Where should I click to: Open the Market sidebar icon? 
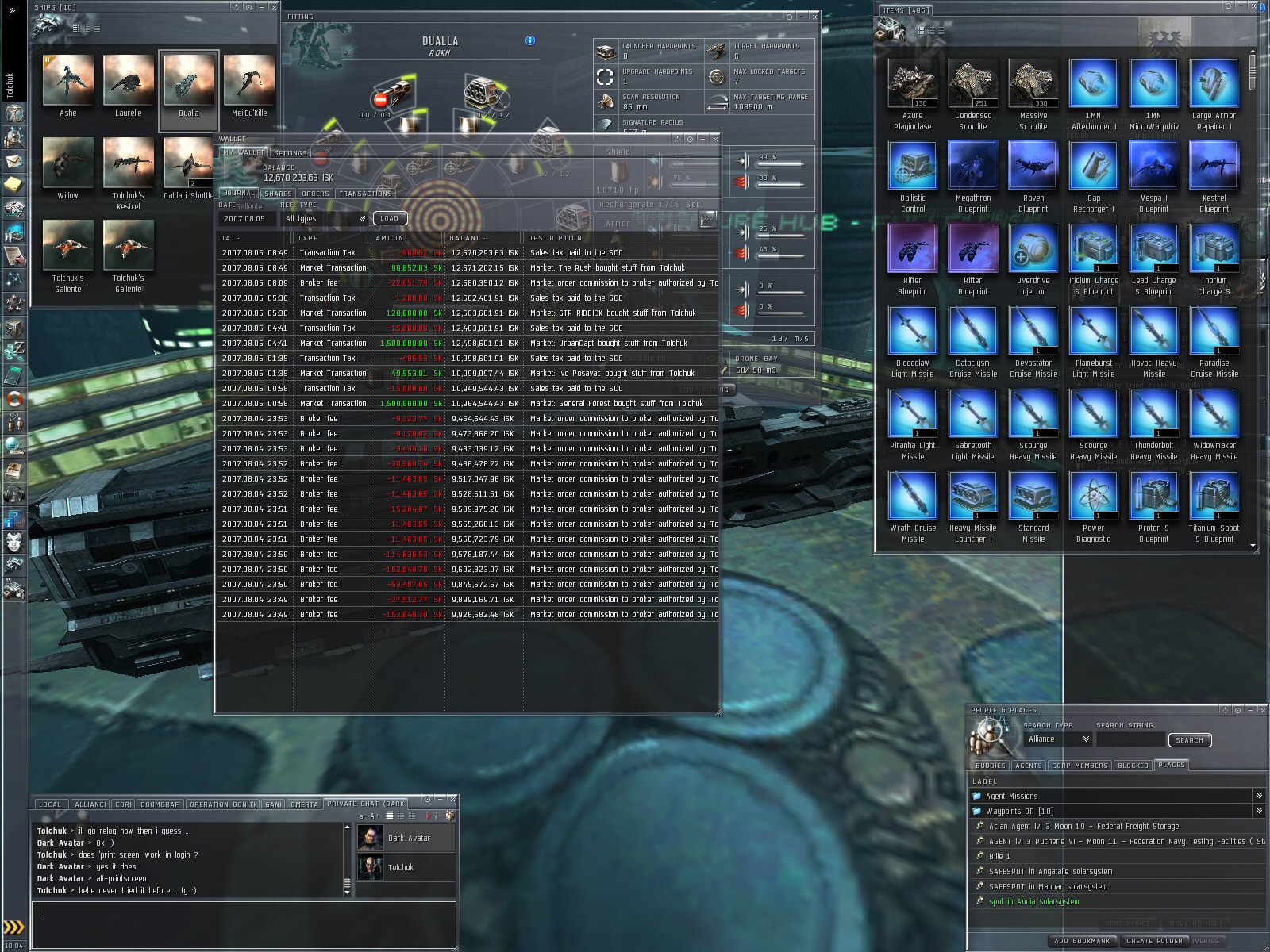click(x=13, y=209)
